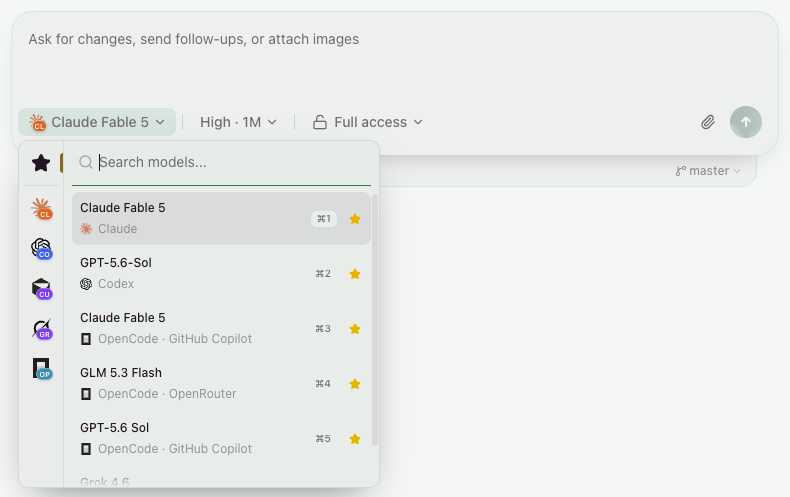Image resolution: width=790 pixels, height=497 pixels.
Task: Open the High · 1M reasoning dropdown
Action: click(238, 122)
